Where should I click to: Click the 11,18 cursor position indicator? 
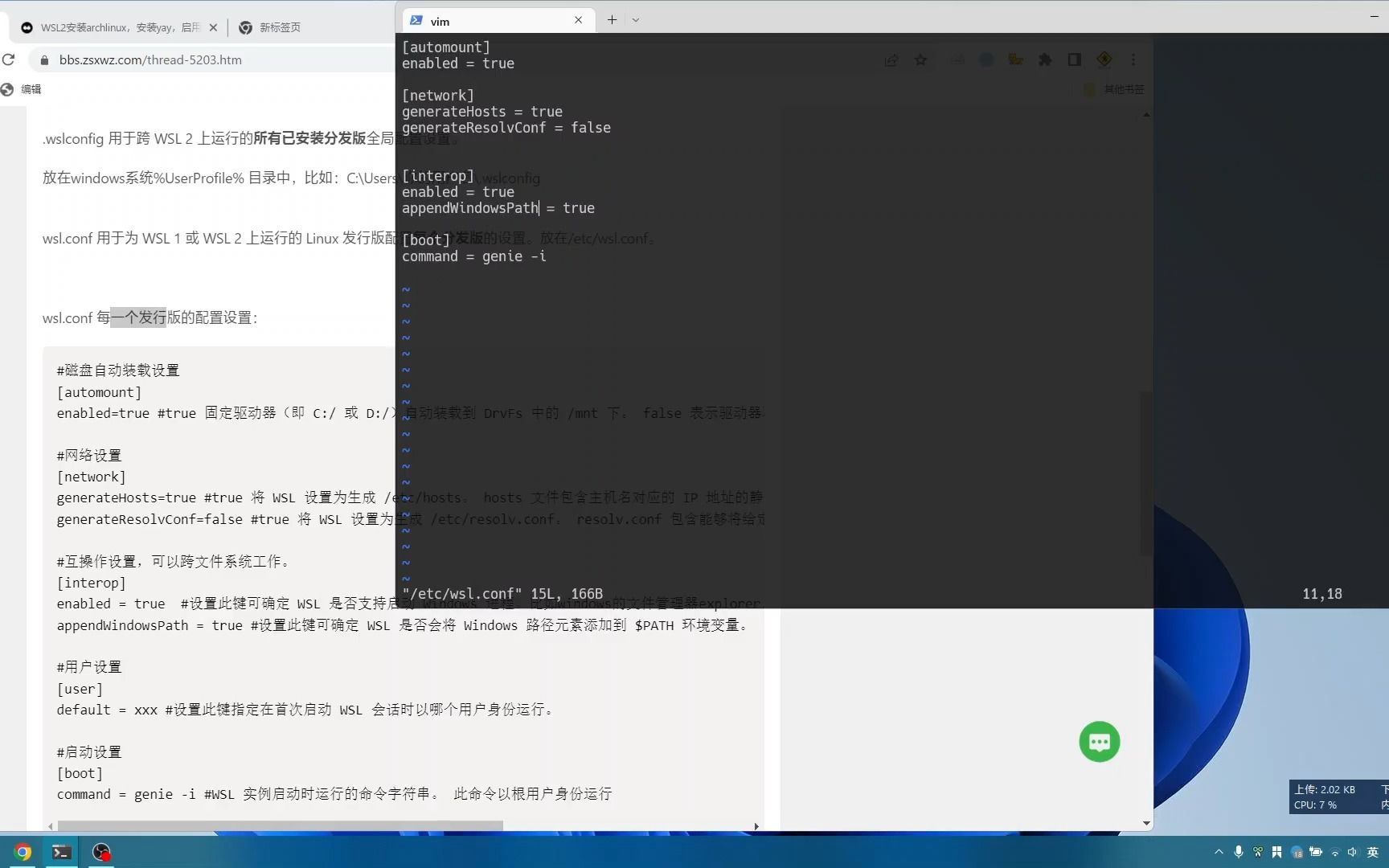[1322, 594]
